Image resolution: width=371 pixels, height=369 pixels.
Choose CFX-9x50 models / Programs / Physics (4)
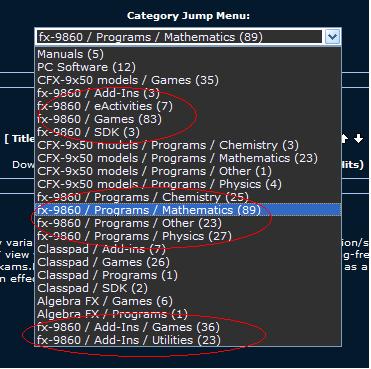pos(188,184)
